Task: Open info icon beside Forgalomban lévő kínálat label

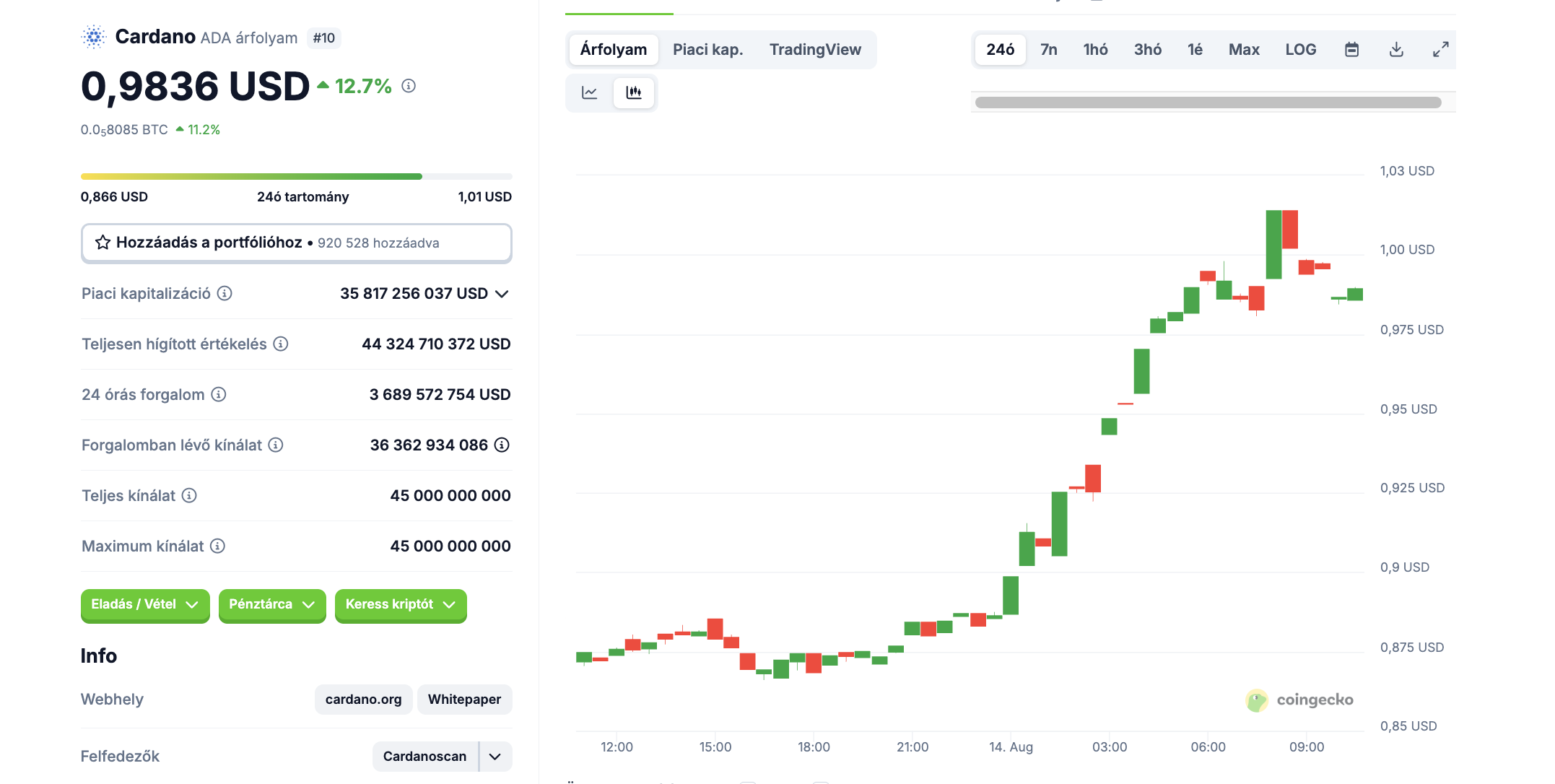Action: coord(276,445)
